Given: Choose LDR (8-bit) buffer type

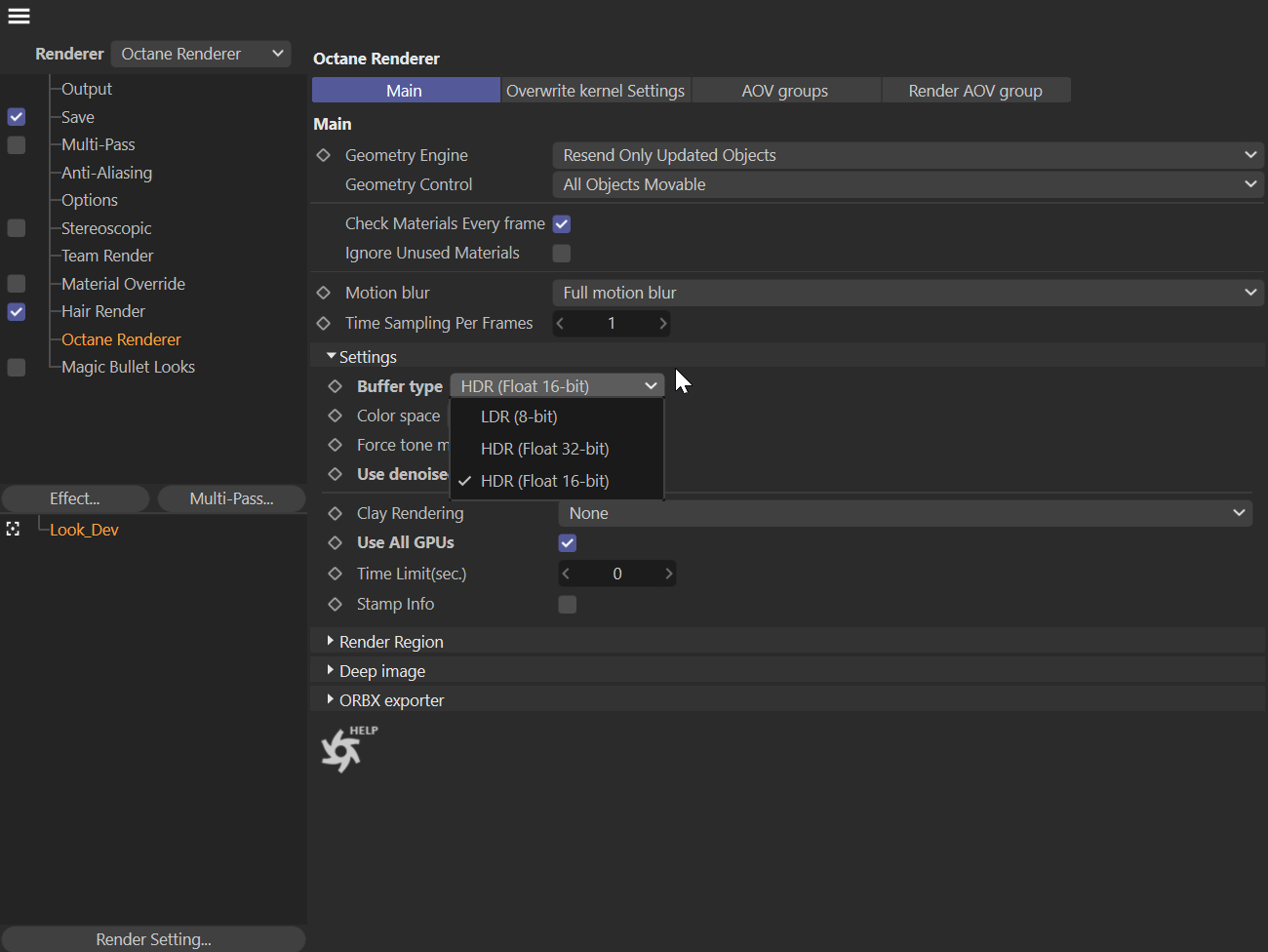Looking at the screenshot, I should (557, 416).
